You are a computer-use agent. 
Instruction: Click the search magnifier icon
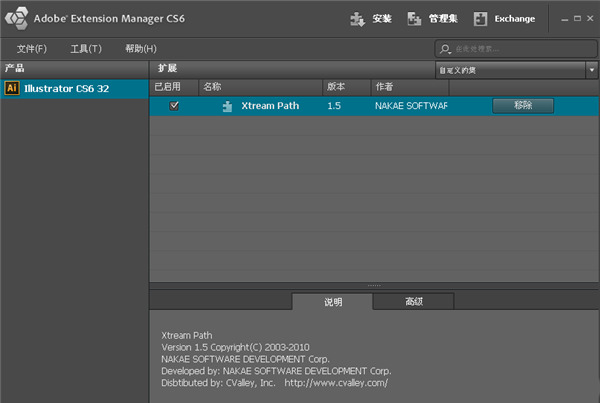(446, 49)
